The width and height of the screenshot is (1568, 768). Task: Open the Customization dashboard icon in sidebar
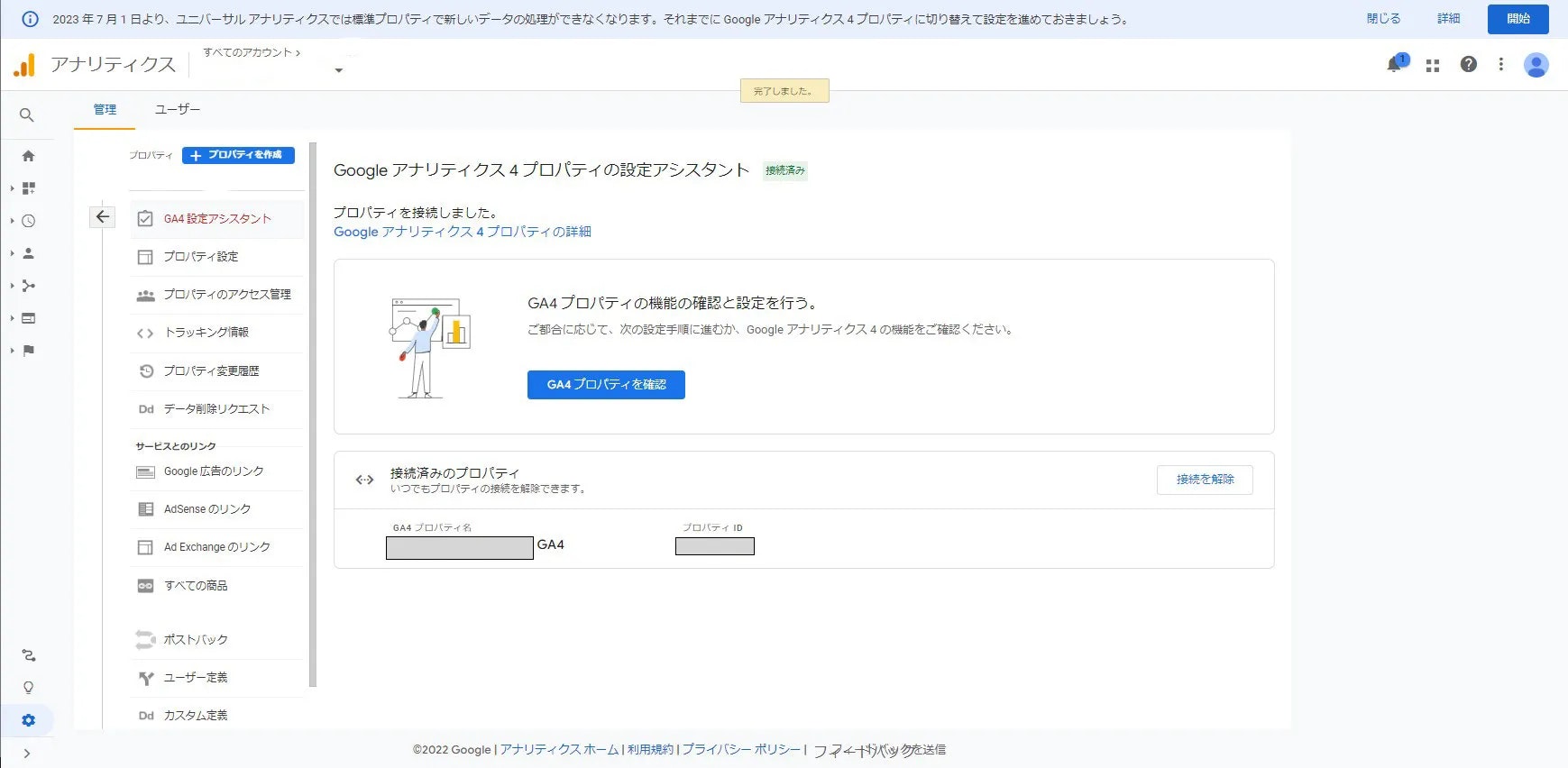pos(29,188)
